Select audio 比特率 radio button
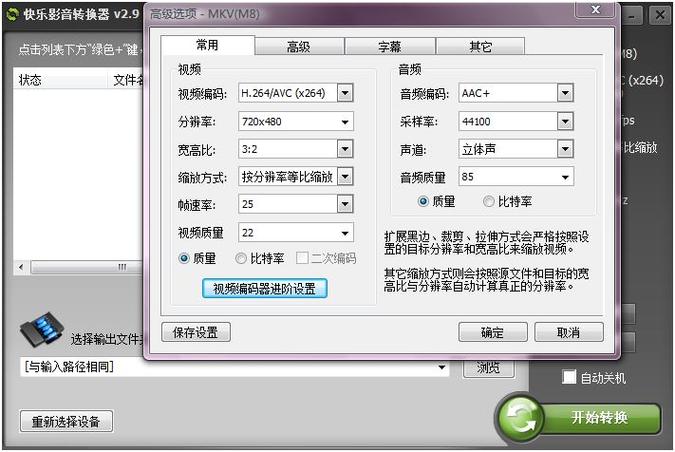This screenshot has height=452, width=675. coord(489,201)
